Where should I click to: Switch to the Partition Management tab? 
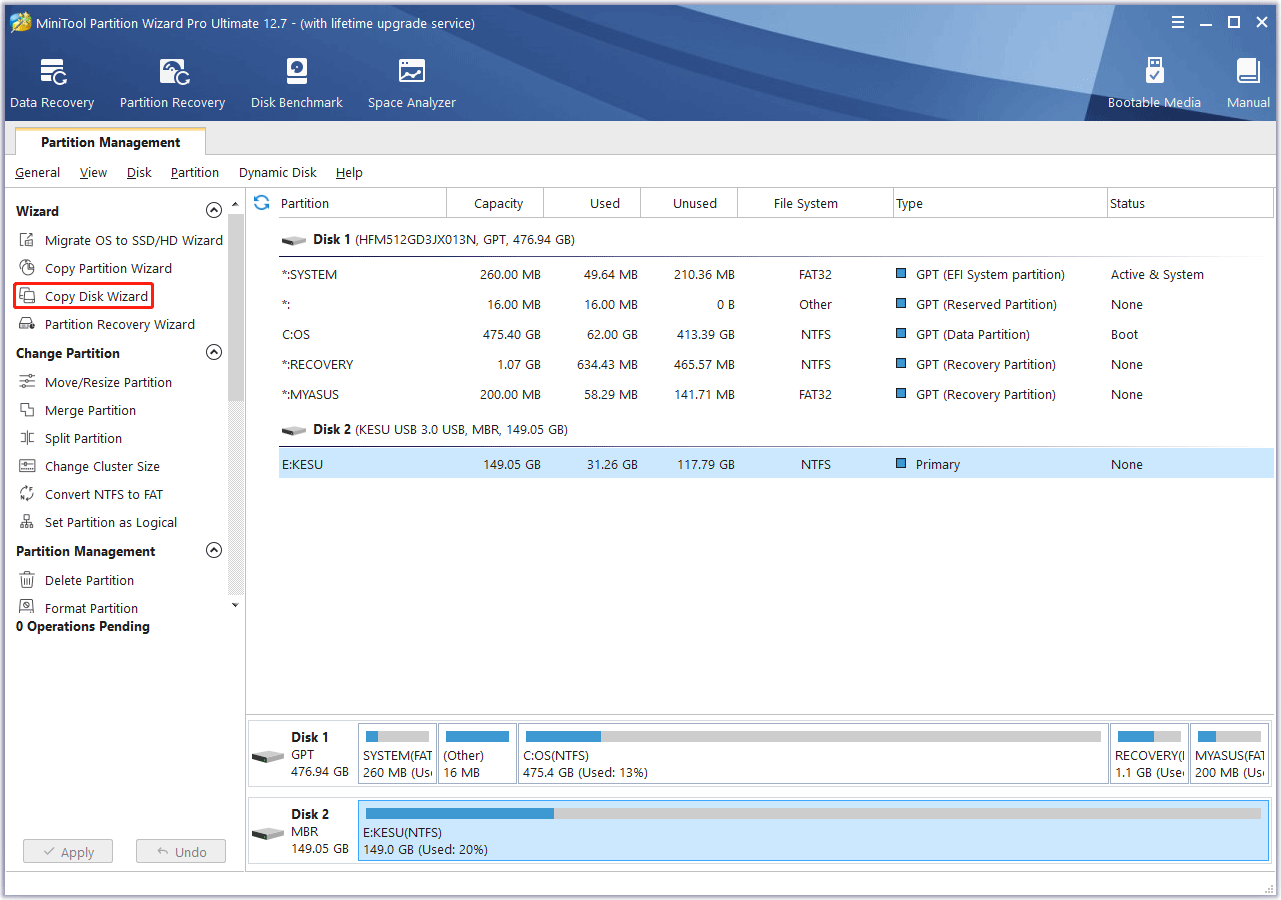[x=110, y=142]
